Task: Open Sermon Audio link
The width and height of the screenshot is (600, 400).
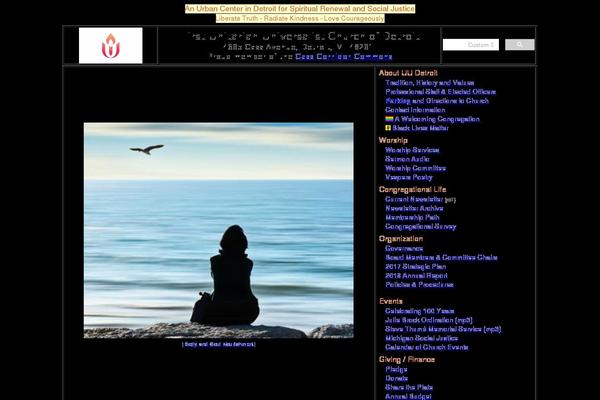Action: tap(407, 159)
